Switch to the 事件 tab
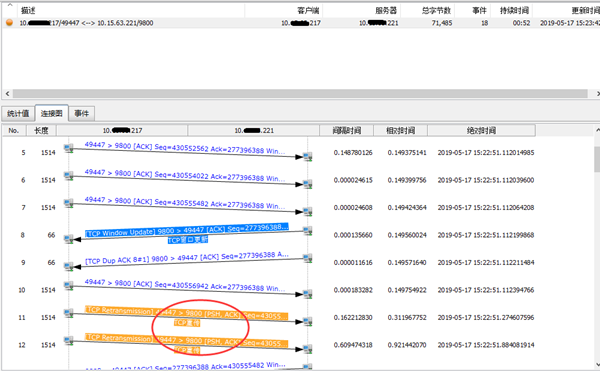This screenshot has width=600, height=371. (x=82, y=114)
